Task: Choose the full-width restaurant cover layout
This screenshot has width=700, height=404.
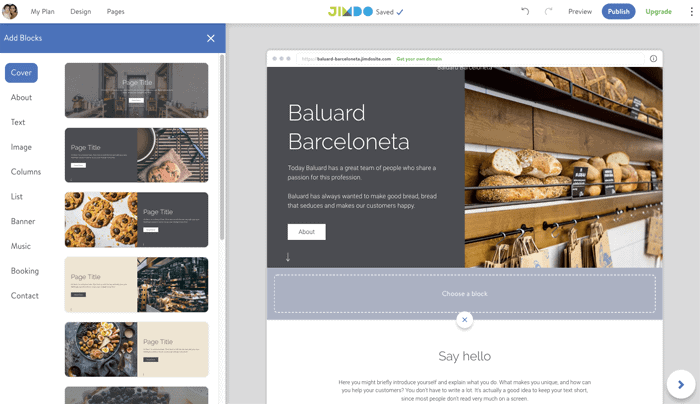Action: pyautogui.click(x=137, y=90)
